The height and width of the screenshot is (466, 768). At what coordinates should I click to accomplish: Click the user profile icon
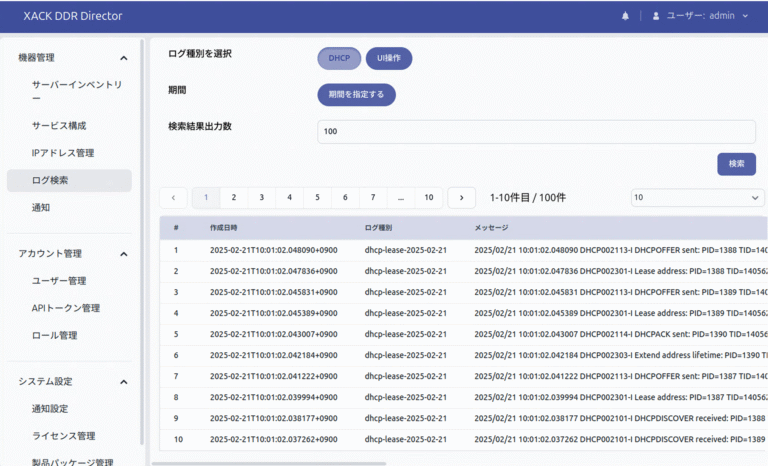coord(656,16)
